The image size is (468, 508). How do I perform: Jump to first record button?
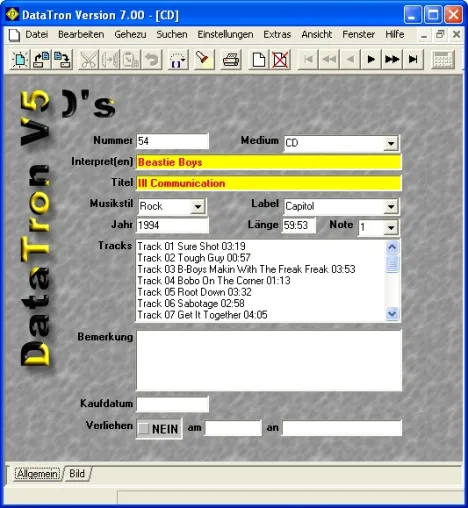tap(308, 60)
